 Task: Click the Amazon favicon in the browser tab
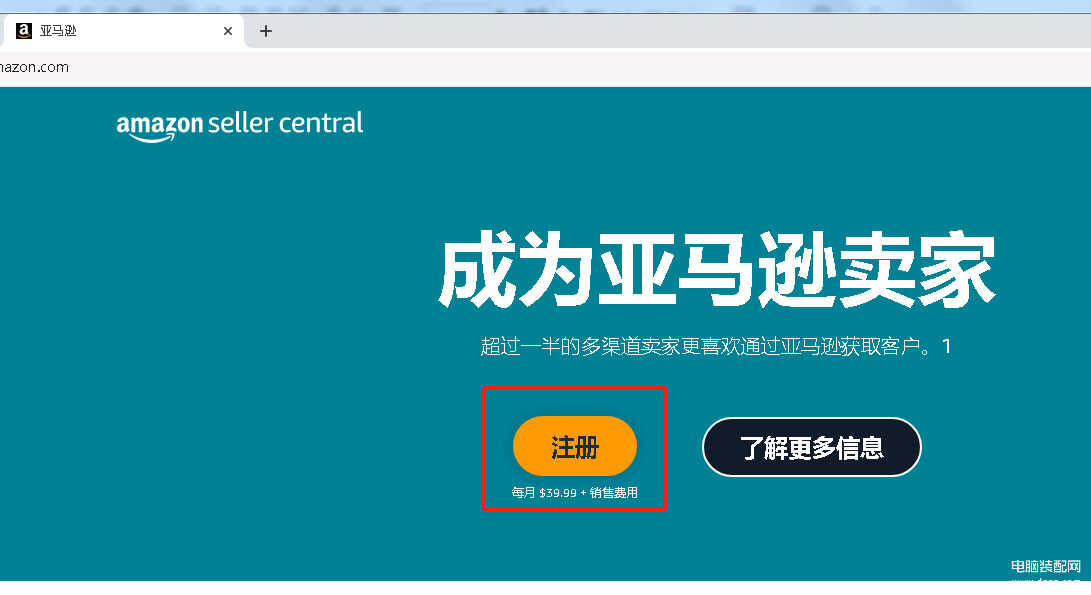click(x=24, y=31)
